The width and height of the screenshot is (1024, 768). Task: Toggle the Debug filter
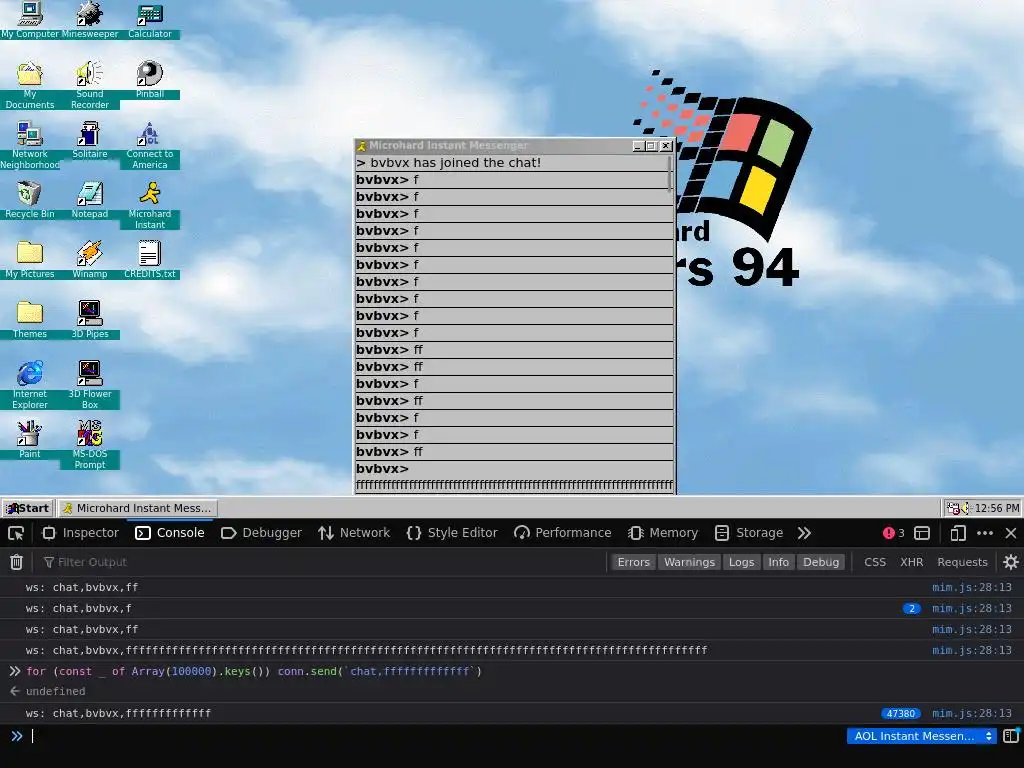point(821,562)
